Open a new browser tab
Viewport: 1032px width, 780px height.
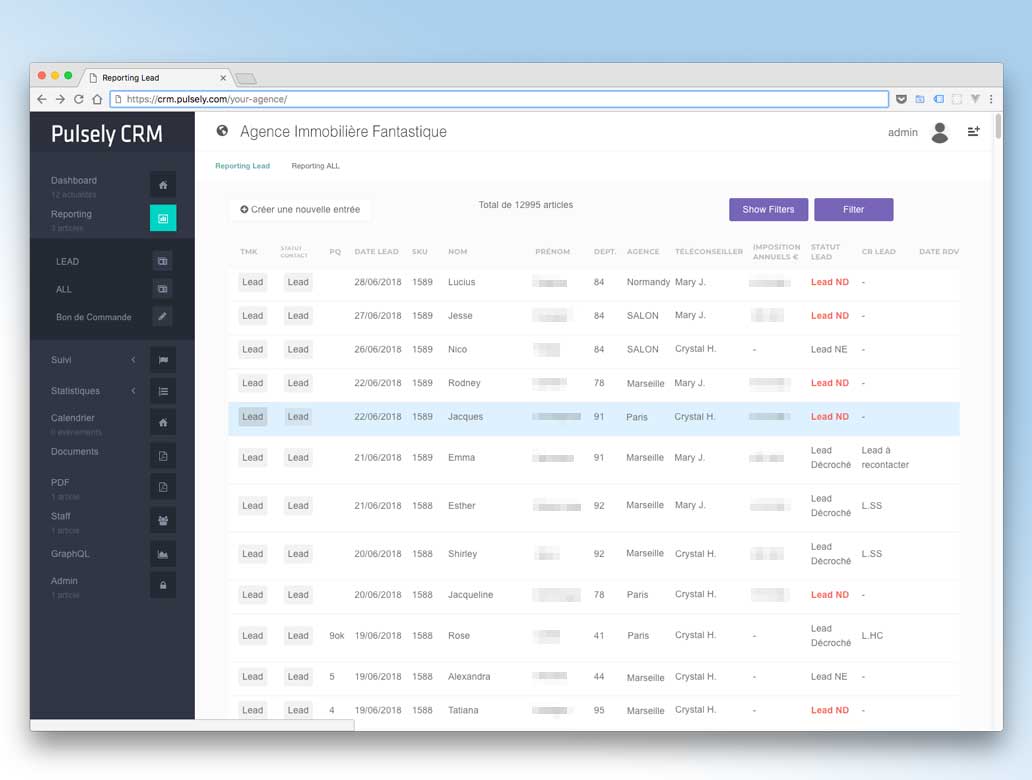pyautogui.click(x=246, y=79)
